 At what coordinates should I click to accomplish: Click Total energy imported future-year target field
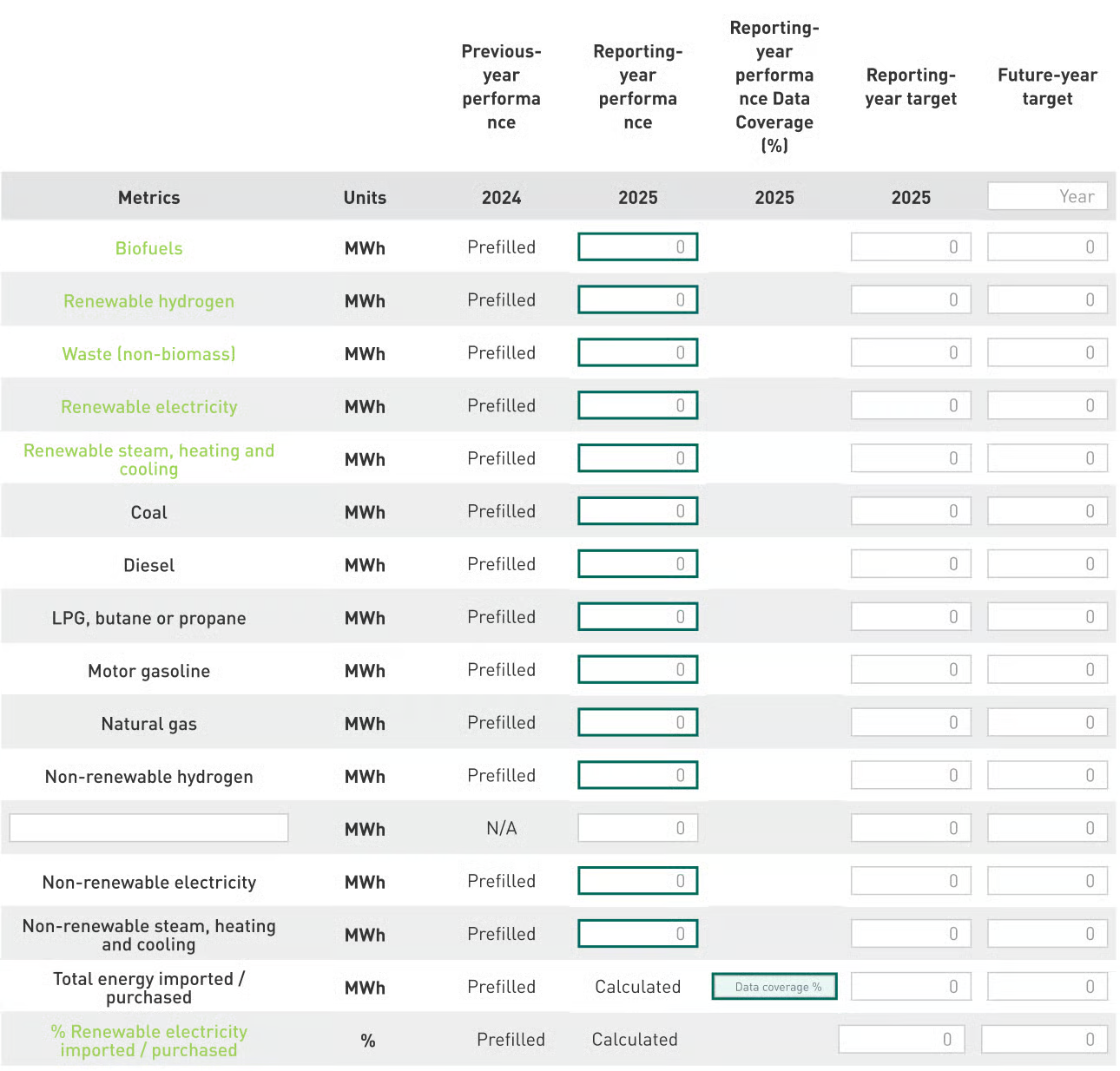(x=1047, y=987)
